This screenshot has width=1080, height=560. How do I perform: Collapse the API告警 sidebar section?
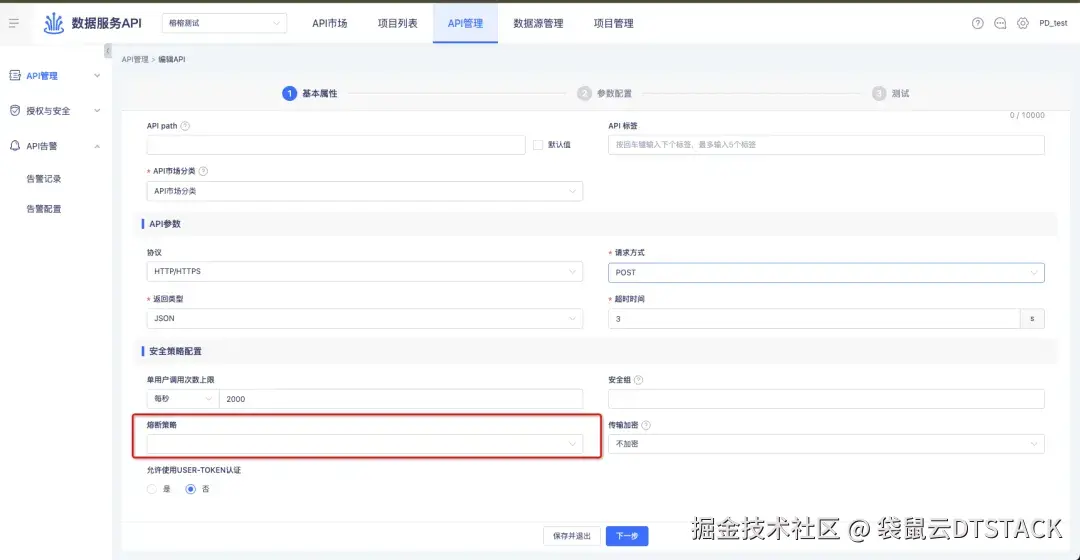pos(97,146)
